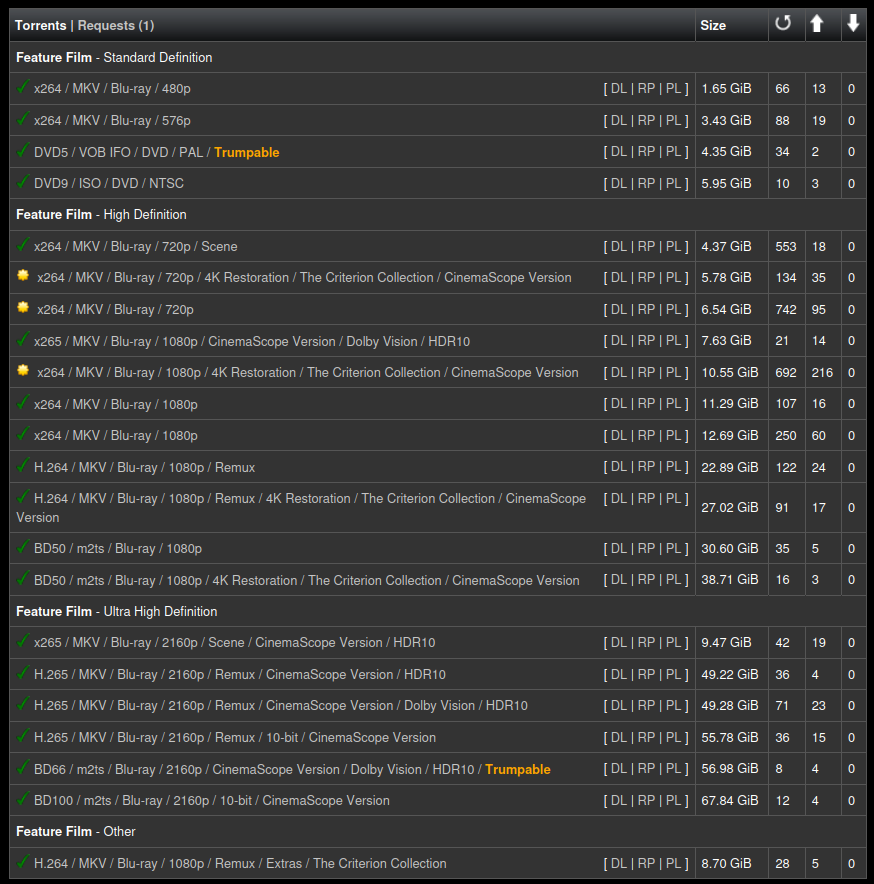
Task: Click the gold star on the 6.54 GiB torrent
Action: click(x=23, y=307)
